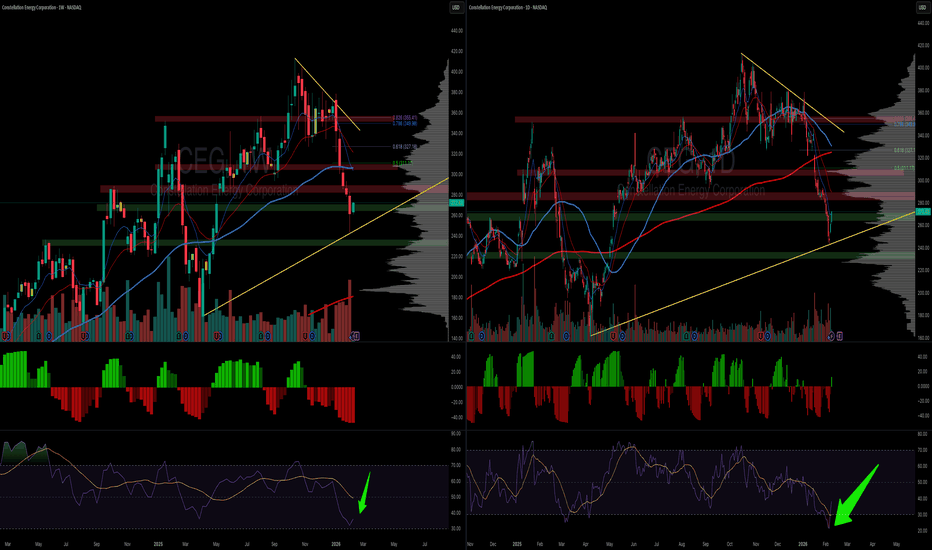Click the 'Aug' label on the daily time axis
The width and height of the screenshot is (932, 550).
[681, 544]
